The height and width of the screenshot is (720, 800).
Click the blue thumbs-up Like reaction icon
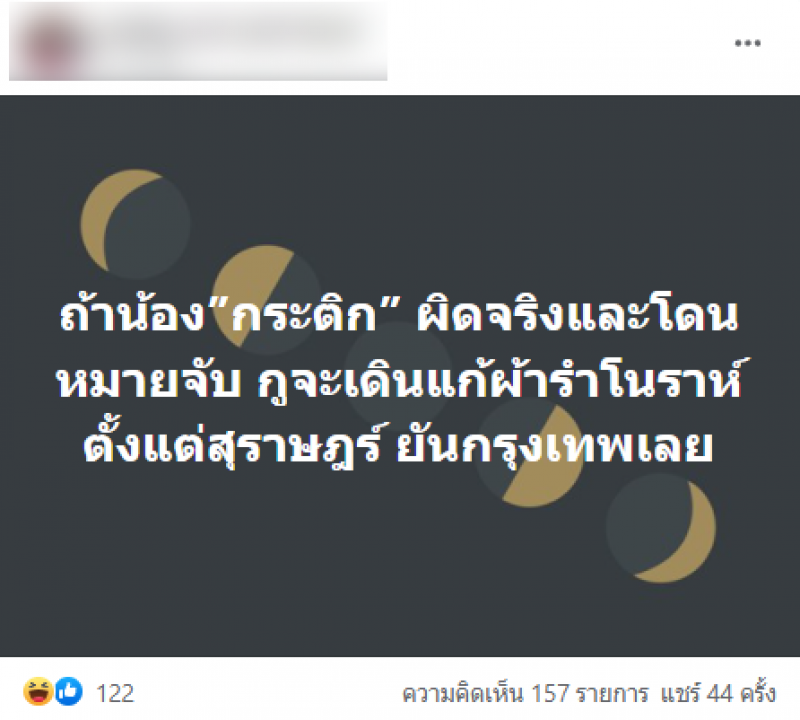(68, 691)
